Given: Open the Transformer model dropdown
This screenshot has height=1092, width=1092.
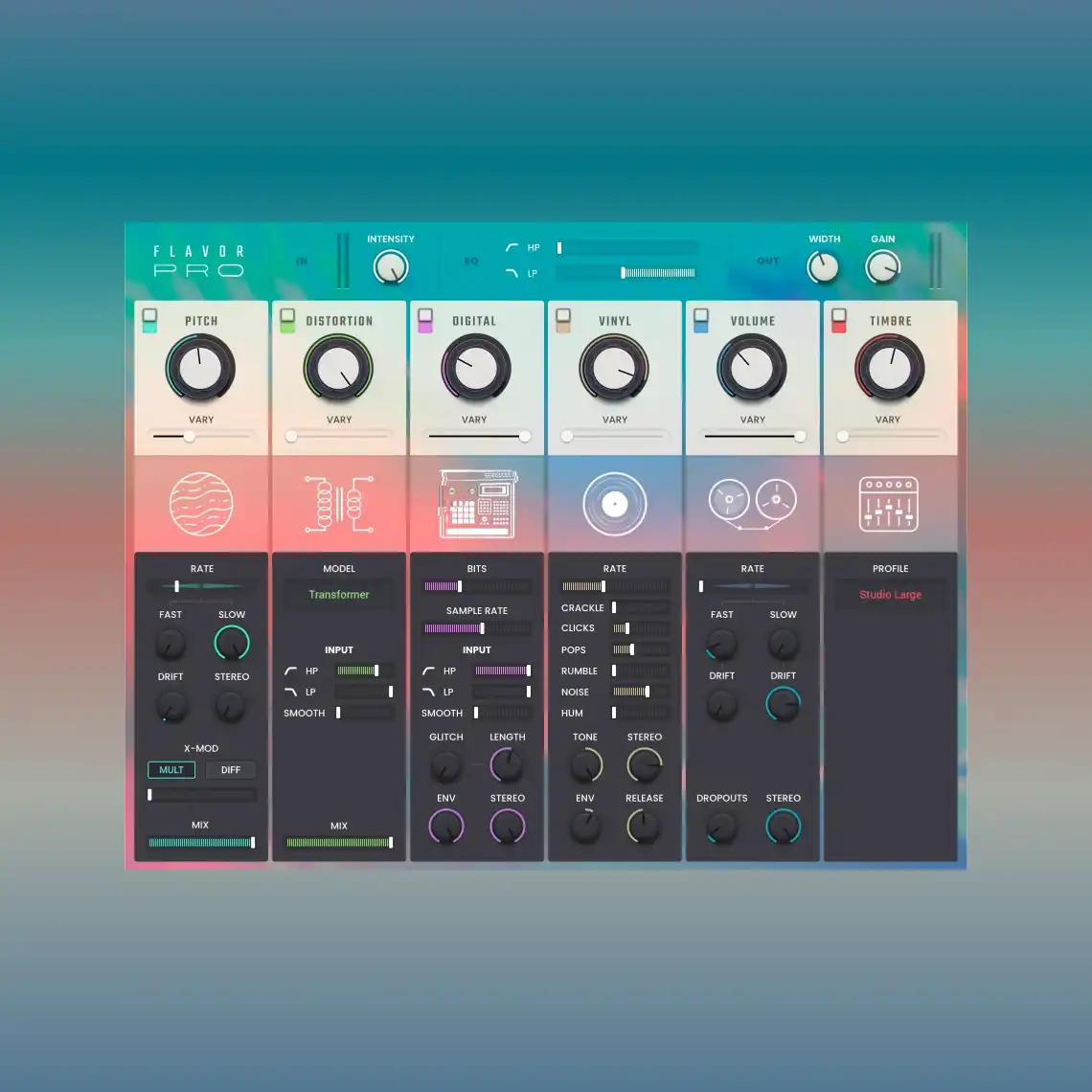Looking at the screenshot, I should (x=339, y=595).
